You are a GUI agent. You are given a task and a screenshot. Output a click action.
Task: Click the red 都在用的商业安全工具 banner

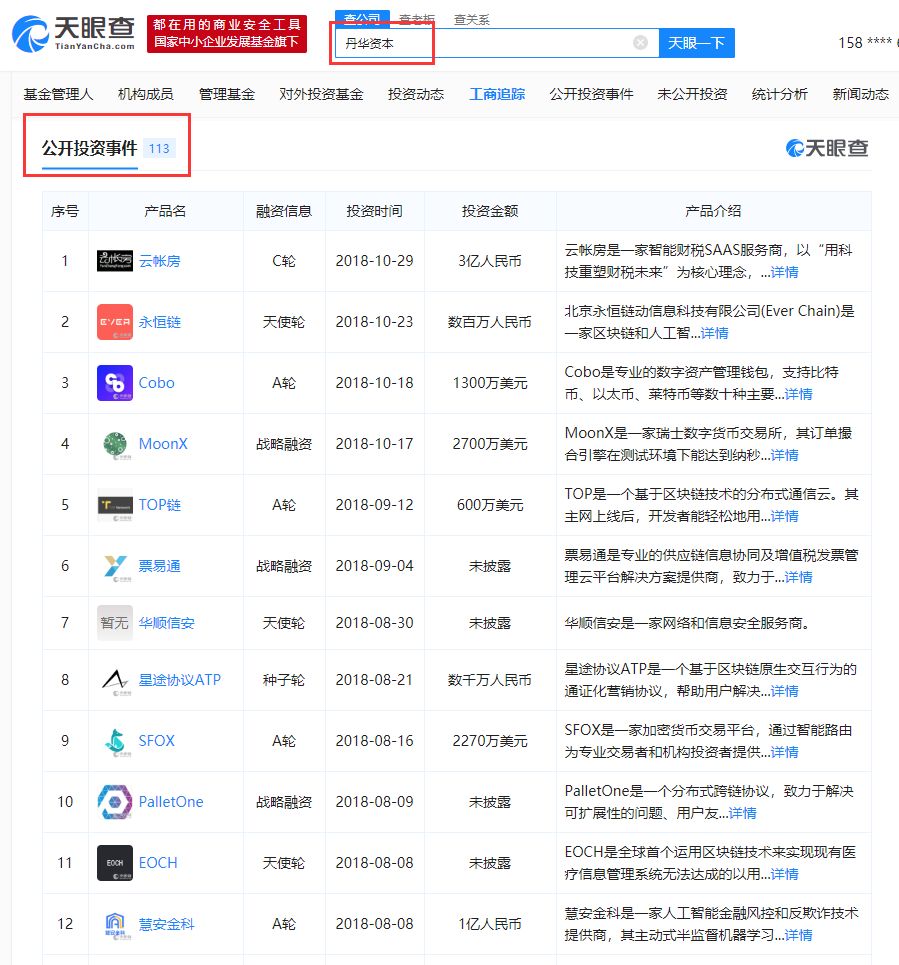226,34
